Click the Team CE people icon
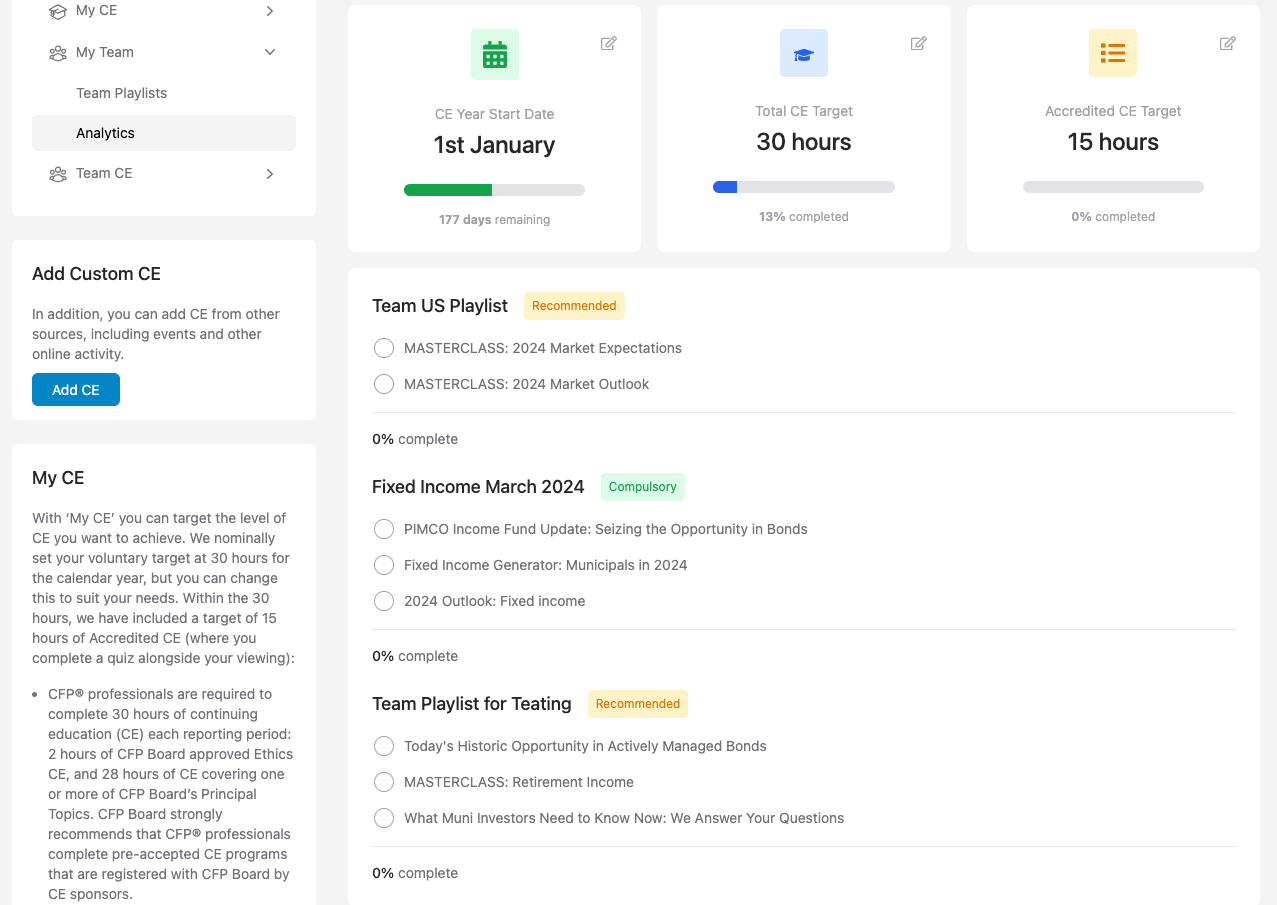This screenshot has width=1277, height=905. click(x=58, y=174)
